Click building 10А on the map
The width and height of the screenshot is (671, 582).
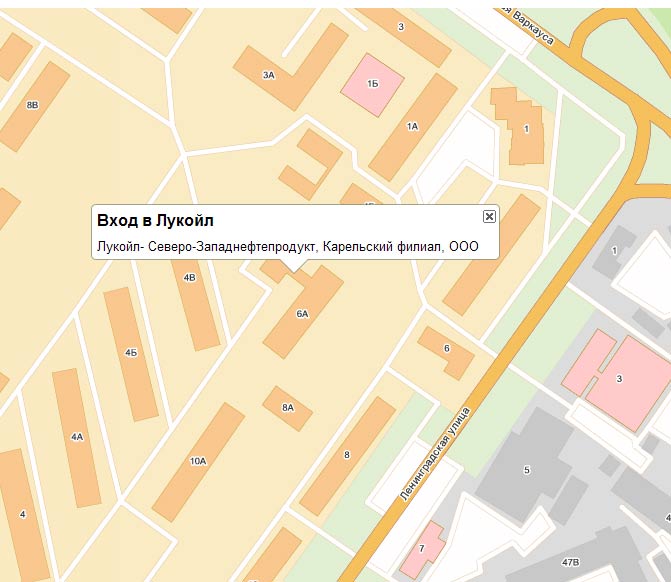click(198, 460)
